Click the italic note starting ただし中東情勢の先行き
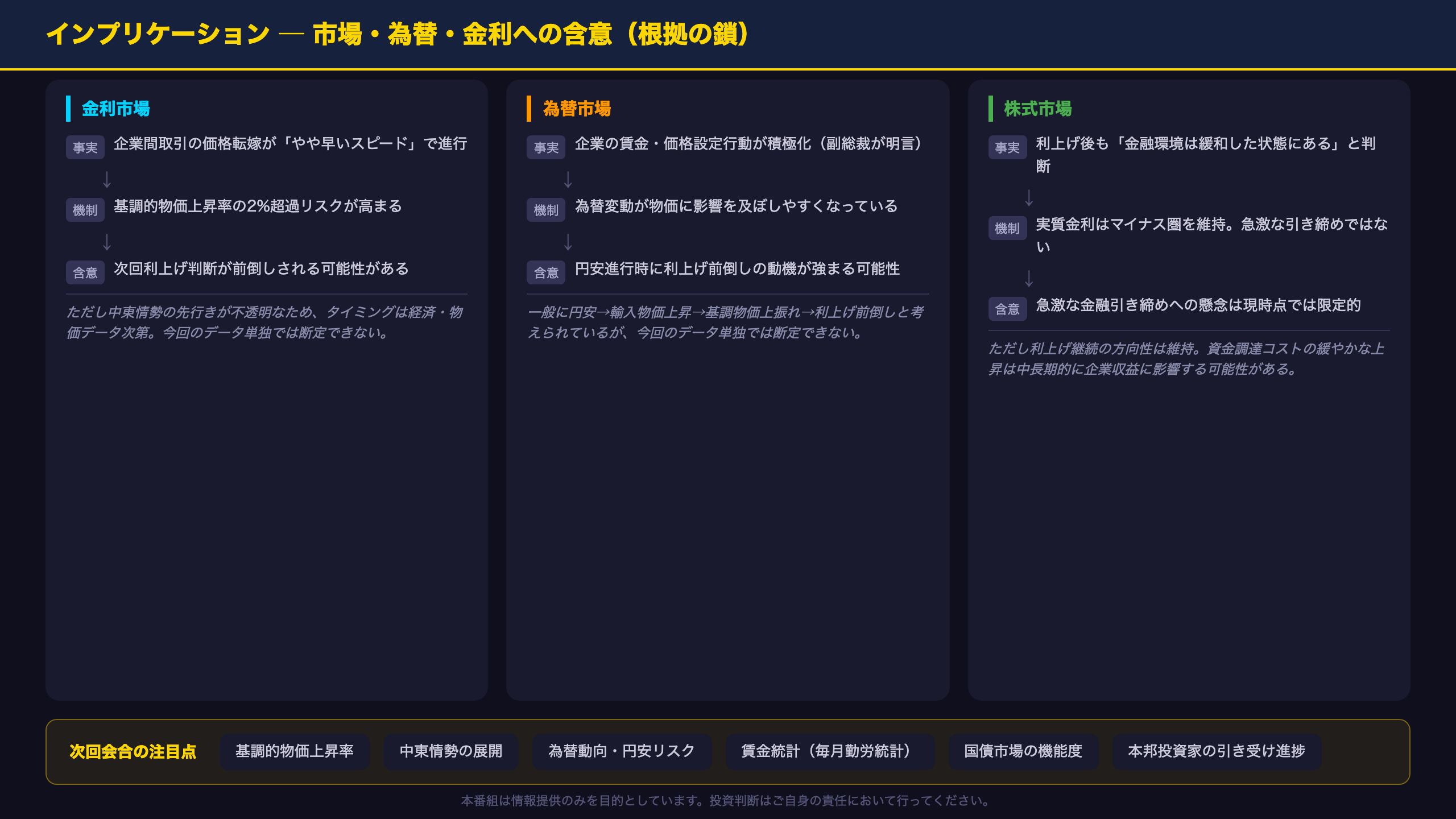This screenshot has height=819, width=1456. pyautogui.click(x=265, y=322)
